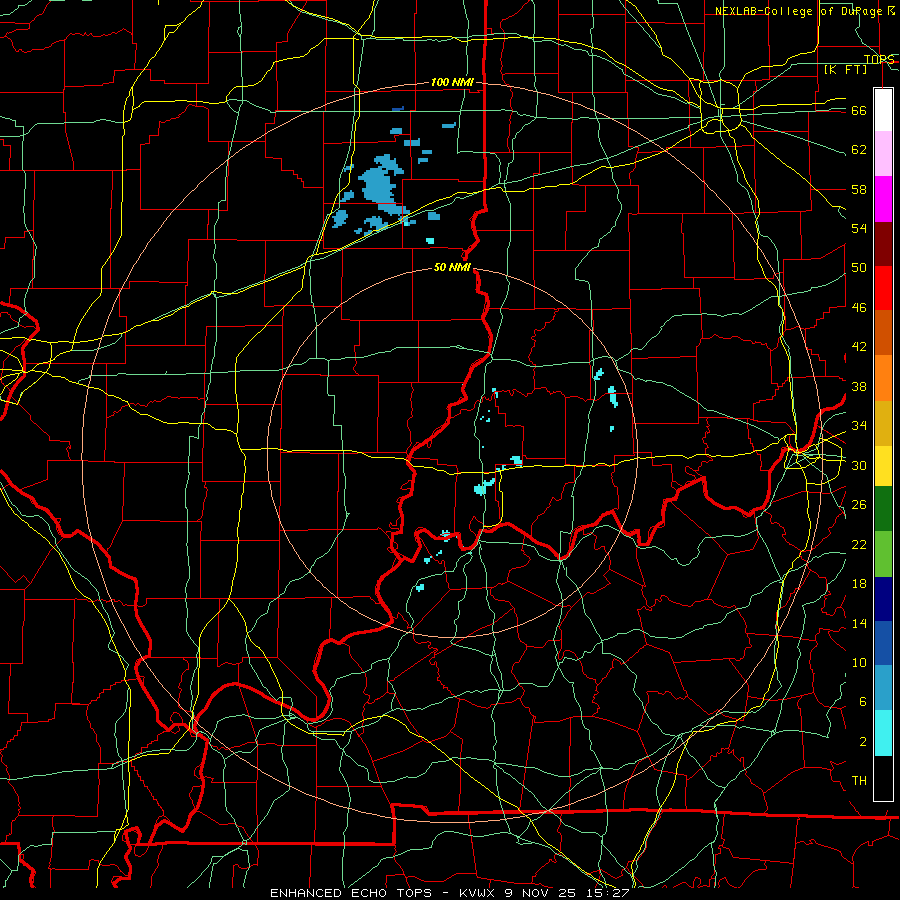Click the '18' legend scale value
Image resolution: width=900 pixels, height=900 pixels.
tap(859, 584)
